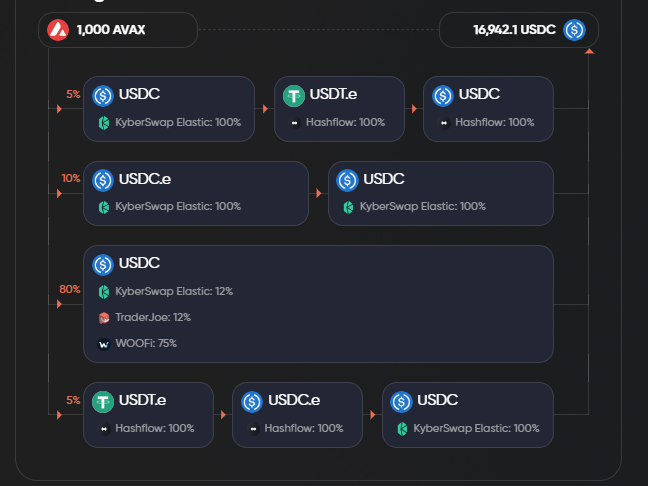
Task: Click the WOOFi: 75% label
Action: [x=146, y=343]
